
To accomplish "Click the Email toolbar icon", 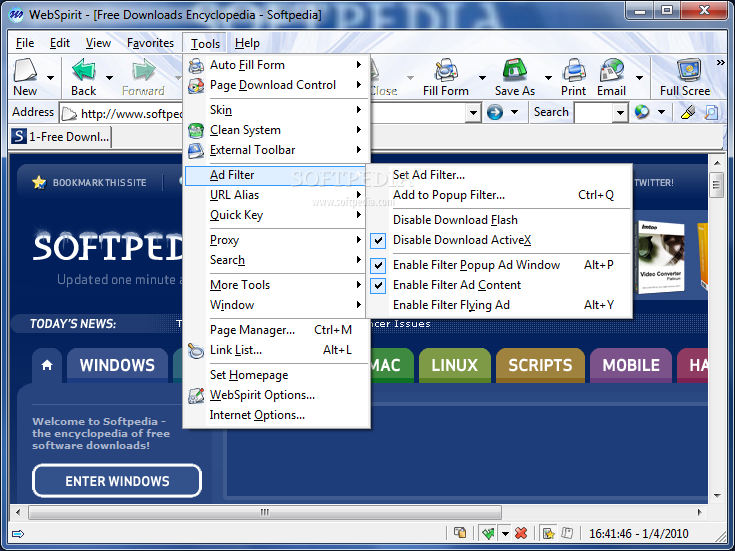I will tap(611, 70).
